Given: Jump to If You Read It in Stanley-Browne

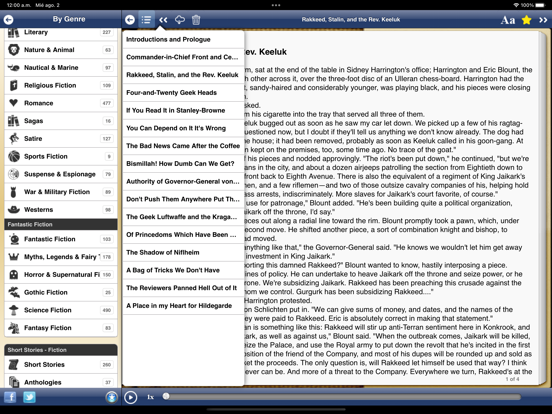Looking at the screenshot, I should tap(183, 110).
